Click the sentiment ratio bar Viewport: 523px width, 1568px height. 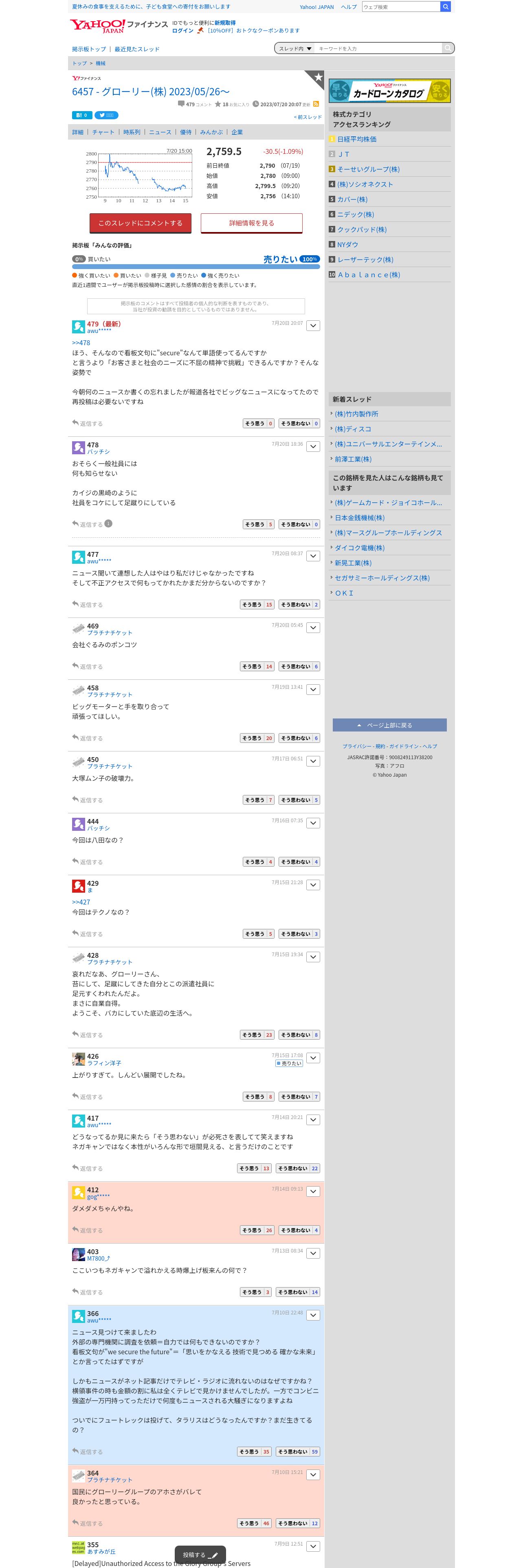[196, 267]
